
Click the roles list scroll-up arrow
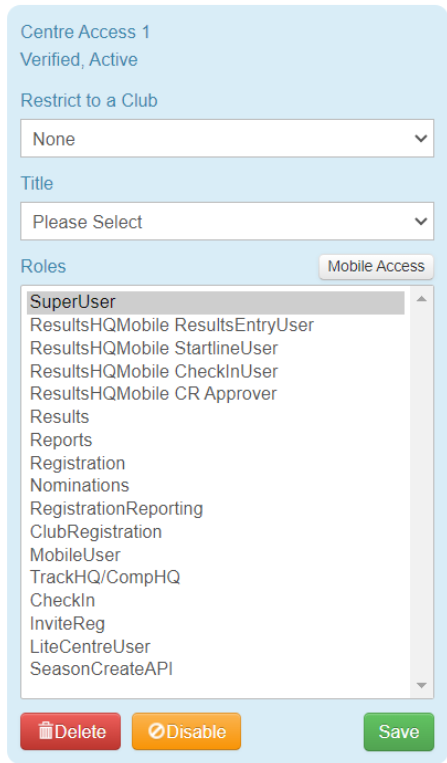[x=421, y=299]
